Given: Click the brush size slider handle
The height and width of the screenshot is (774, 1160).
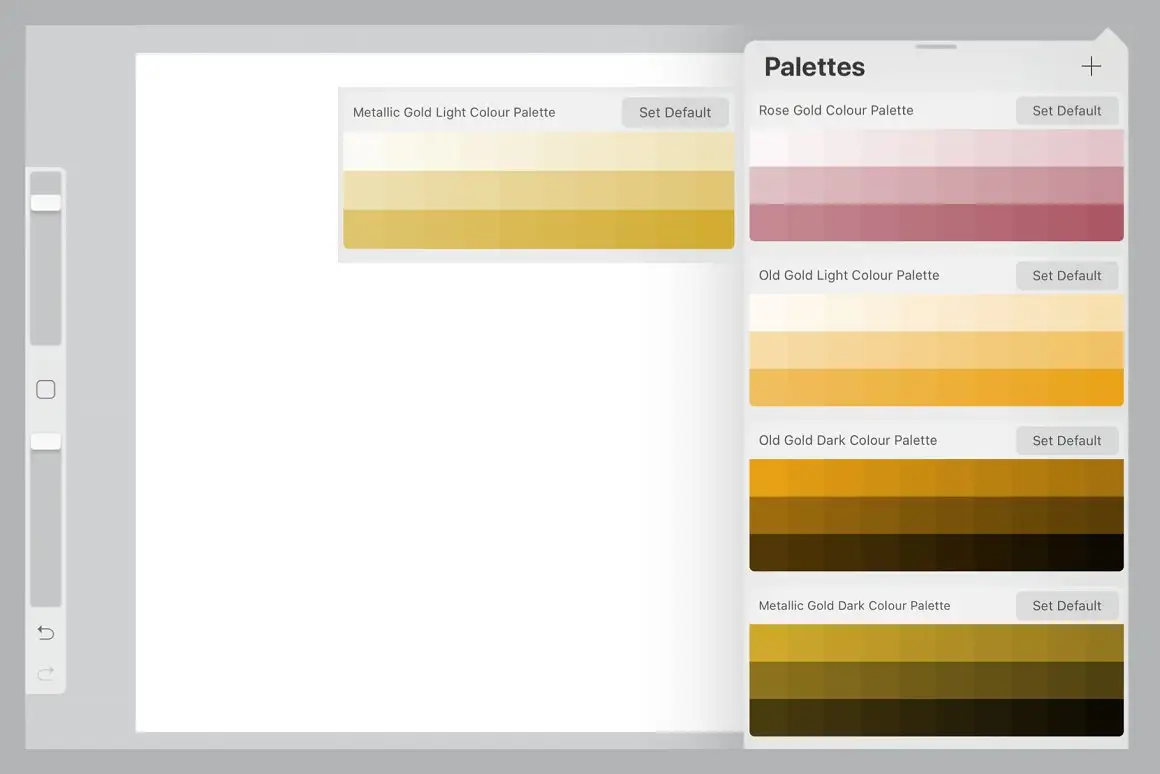Looking at the screenshot, I should 46,203.
